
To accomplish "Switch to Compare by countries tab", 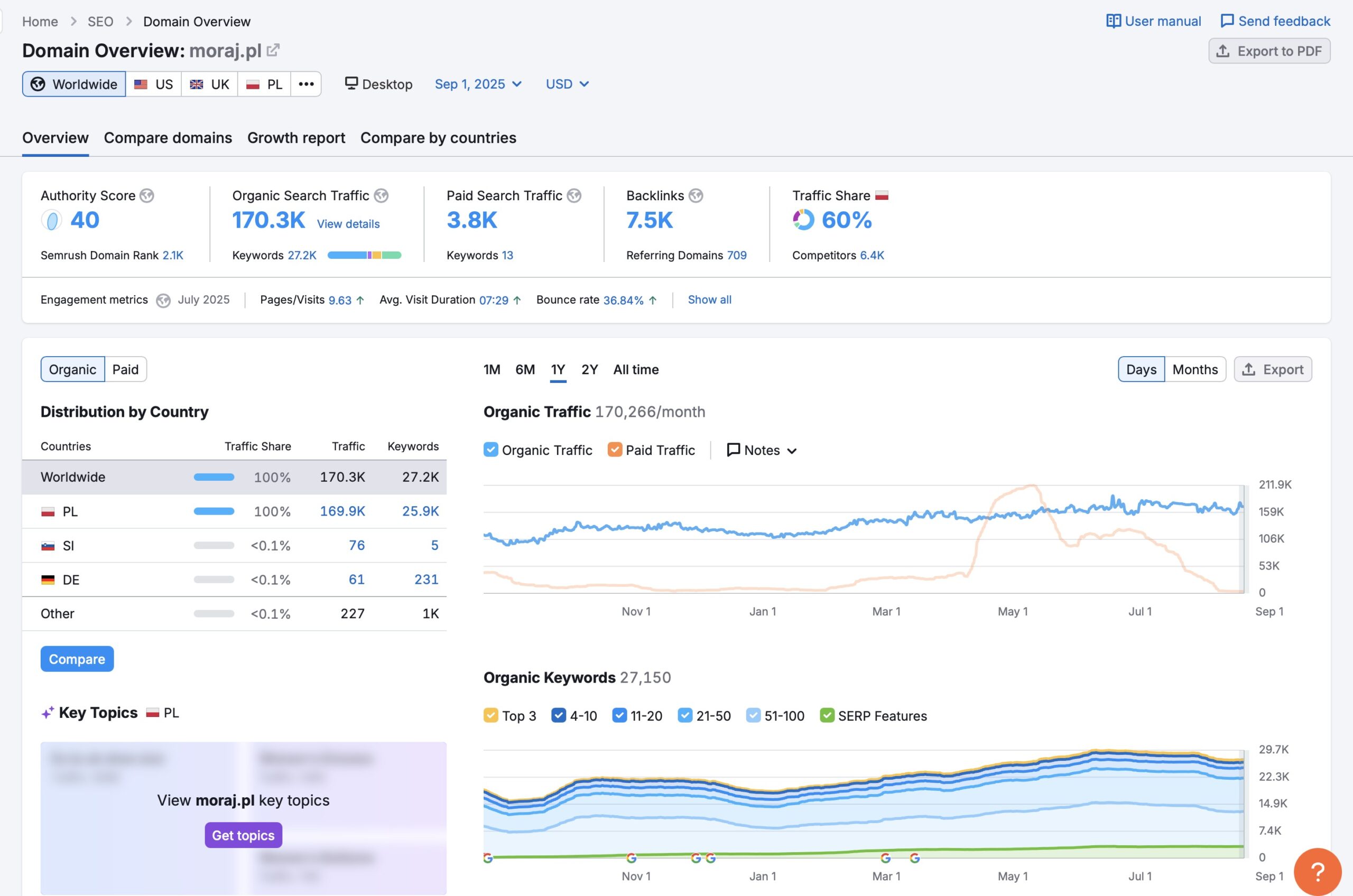I will pyautogui.click(x=439, y=138).
